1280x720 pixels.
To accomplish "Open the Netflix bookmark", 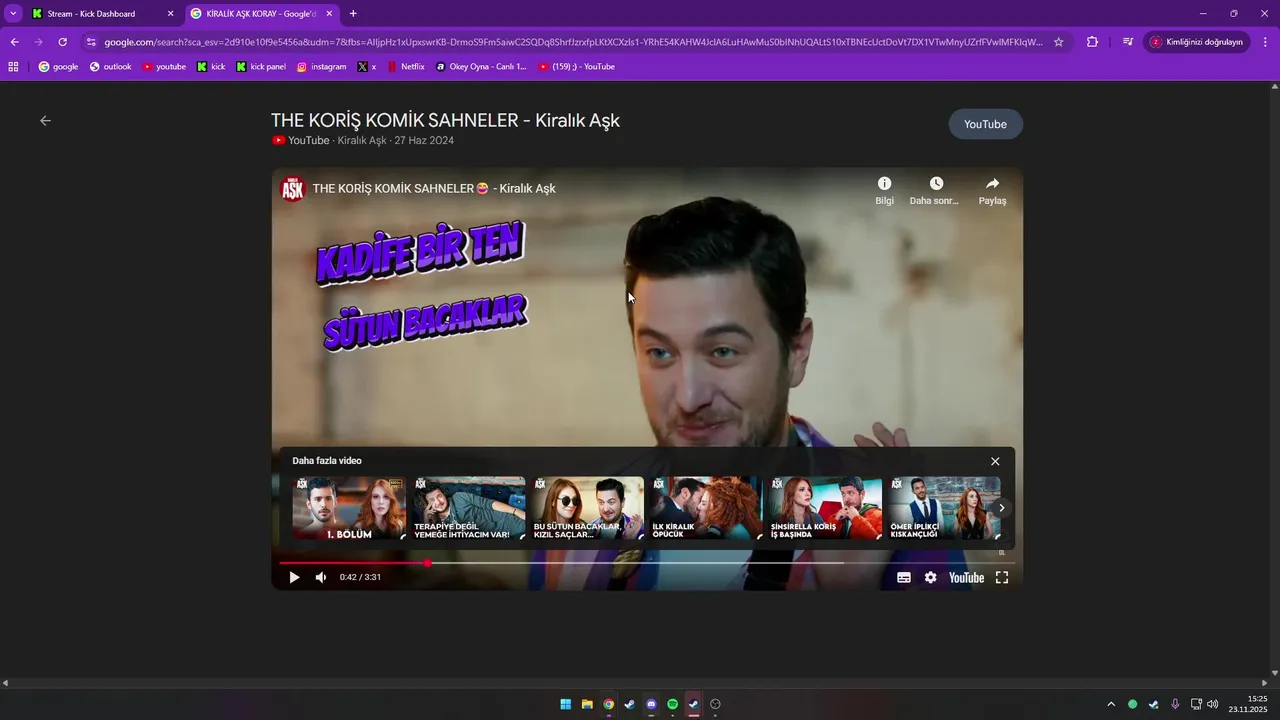I will pos(406,67).
